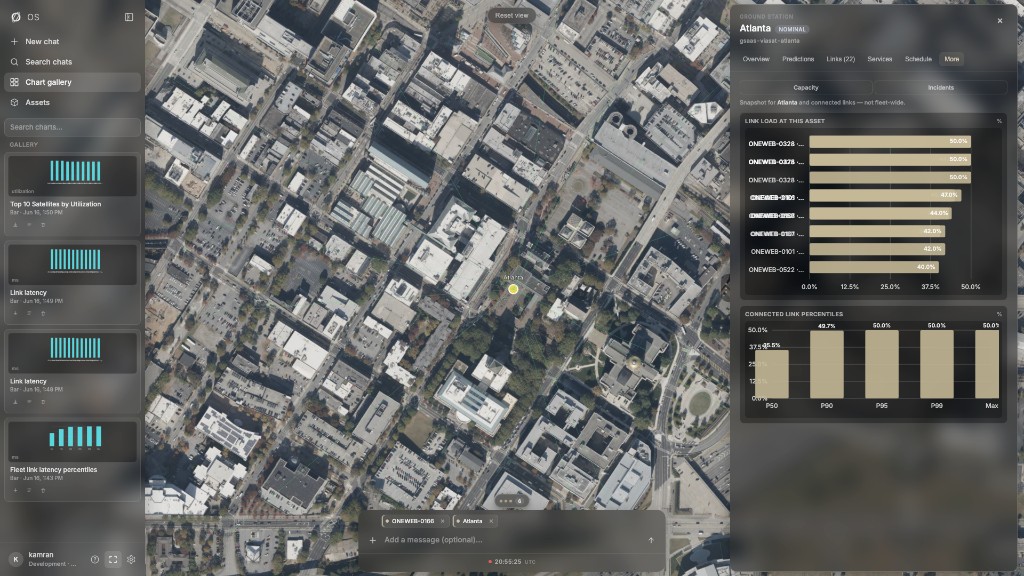Expand the collapsed pill above the message box
This screenshot has width=1024, height=576.
click(x=511, y=501)
